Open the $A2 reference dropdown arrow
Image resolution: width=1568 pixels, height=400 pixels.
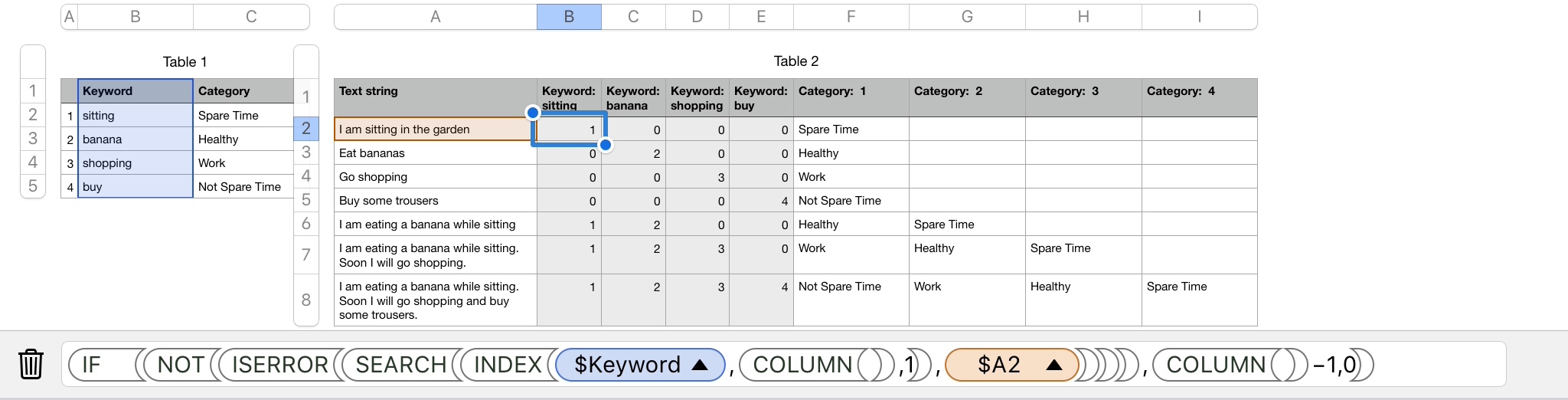point(1054,365)
